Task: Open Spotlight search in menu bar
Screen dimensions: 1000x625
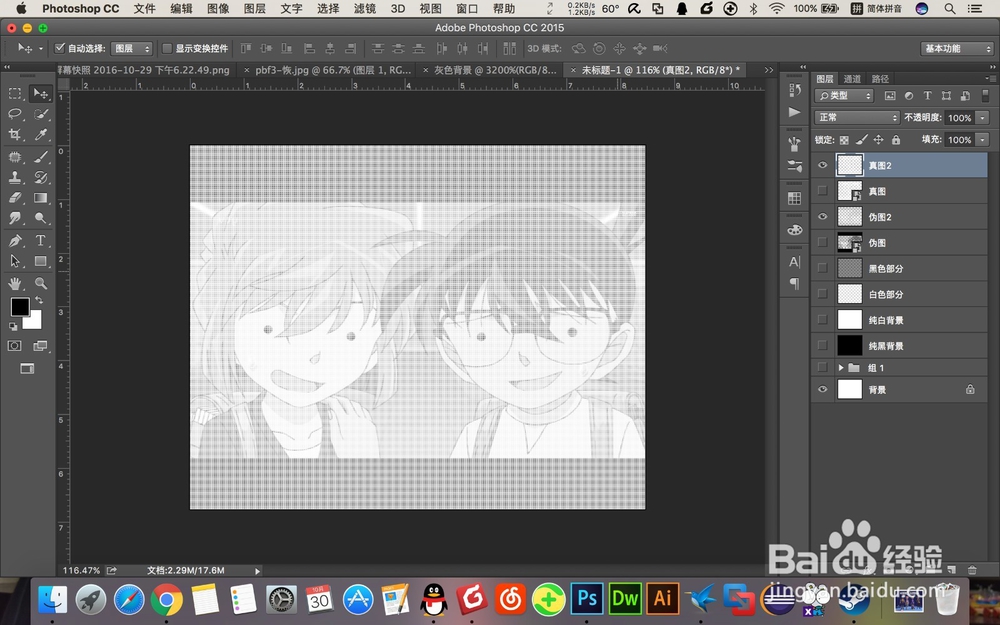Action: pyautogui.click(x=950, y=8)
